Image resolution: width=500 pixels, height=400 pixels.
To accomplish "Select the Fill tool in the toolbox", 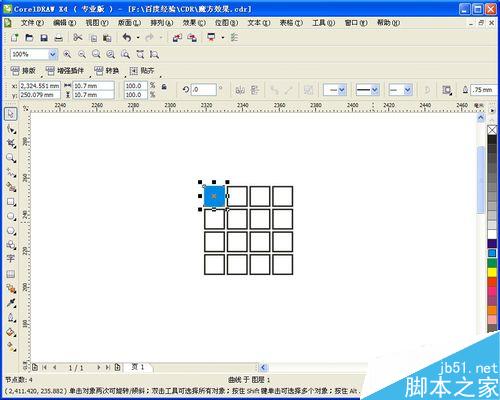I will point(11,332).
